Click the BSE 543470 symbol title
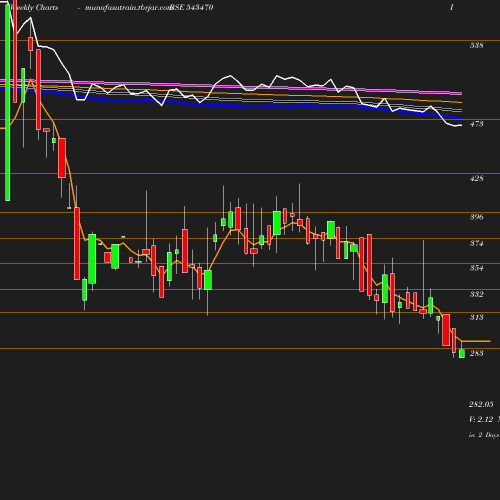 pyautogui.click(x=191, y=8)
